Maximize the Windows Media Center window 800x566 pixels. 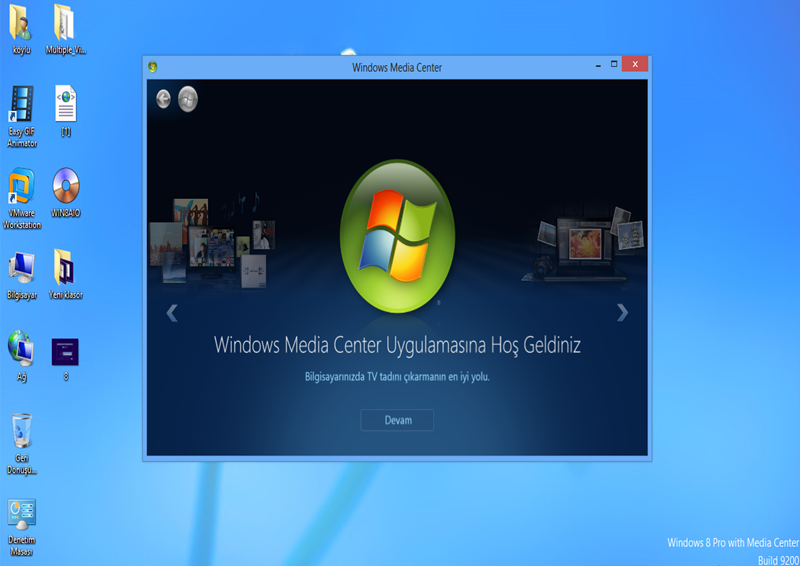coord(614,64)
